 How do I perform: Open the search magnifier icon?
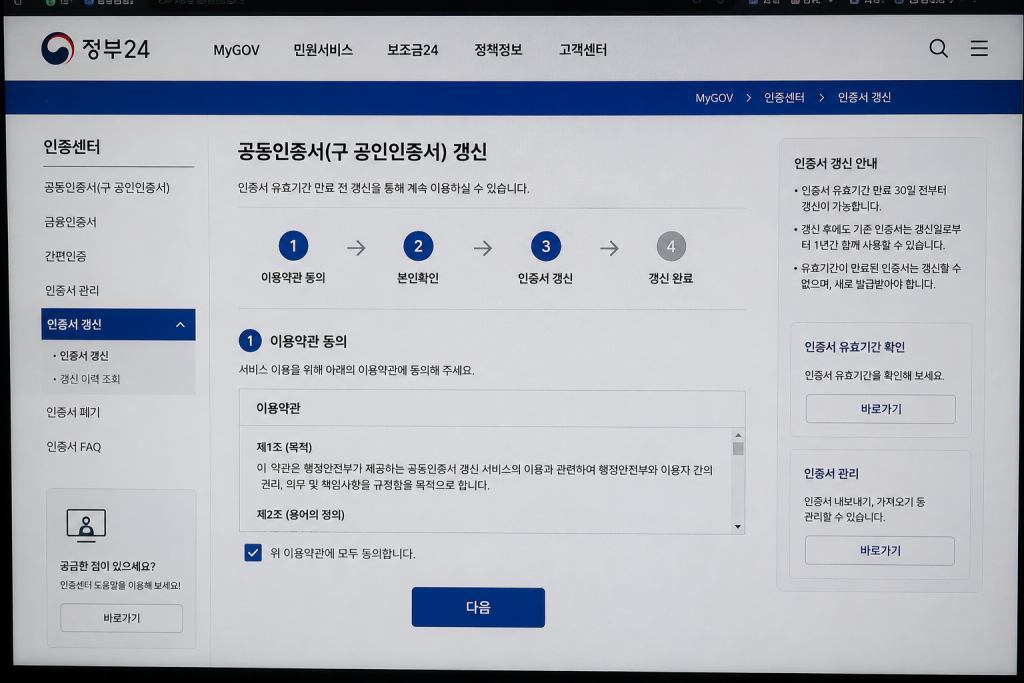(x=938, y=48)
